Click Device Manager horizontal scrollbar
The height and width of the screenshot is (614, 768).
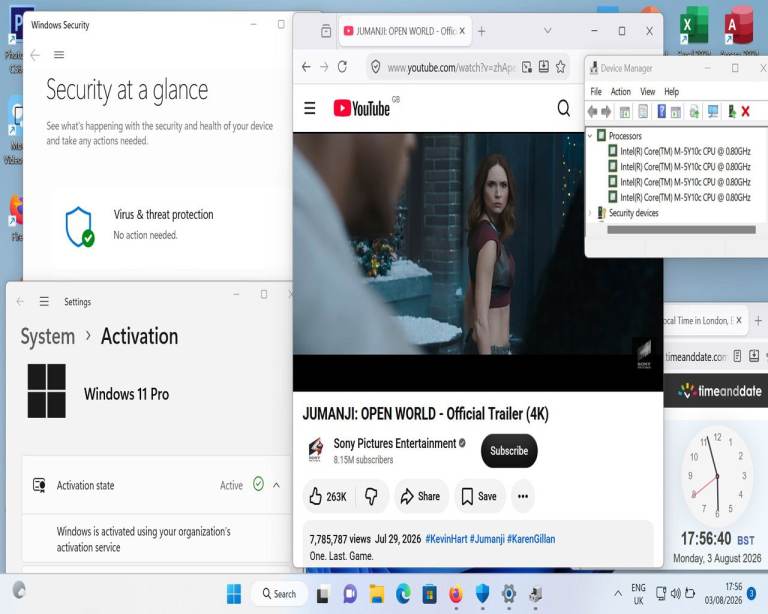click(x=681, y=230)
